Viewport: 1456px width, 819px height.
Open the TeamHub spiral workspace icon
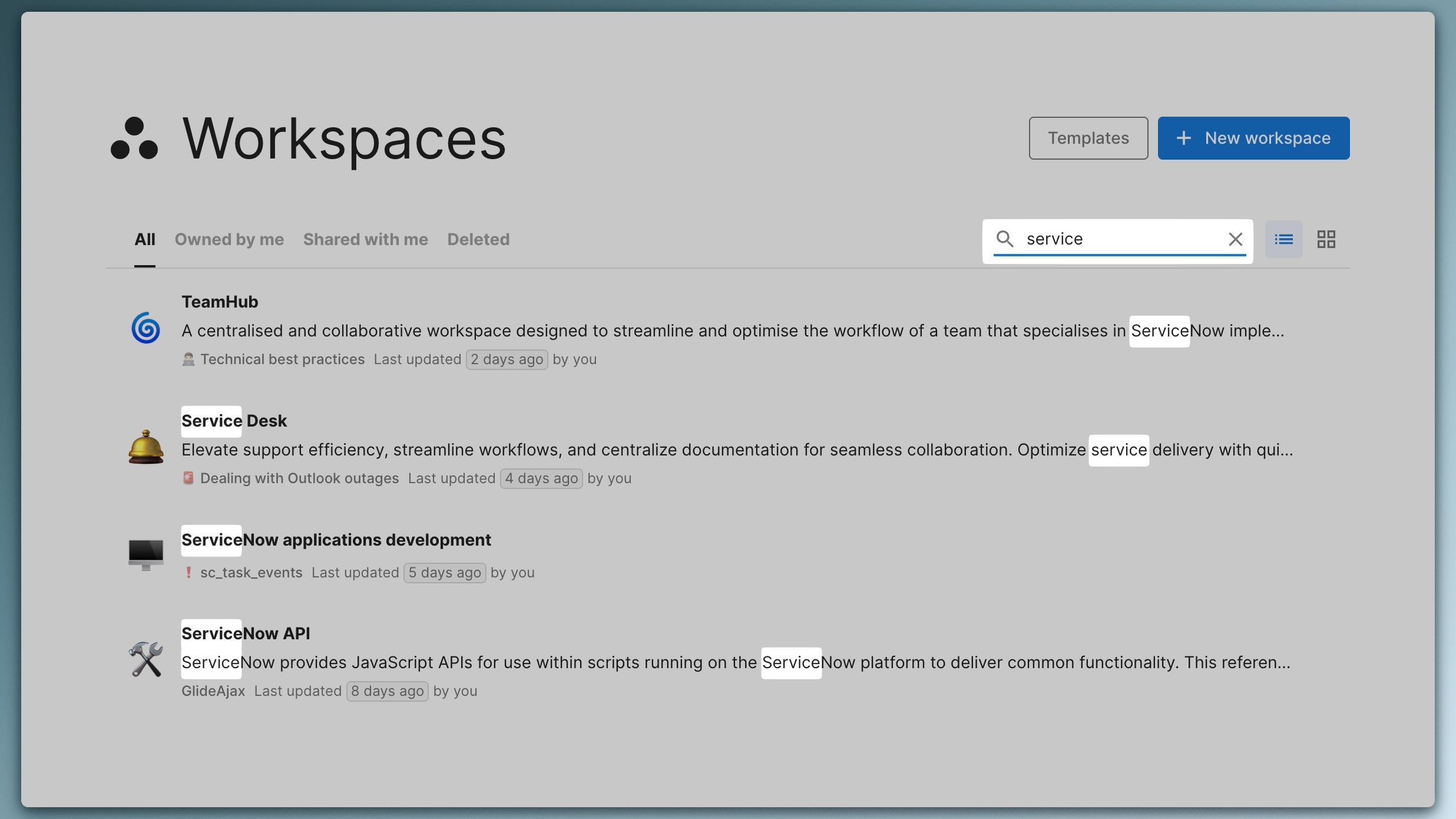click(145, 328)
